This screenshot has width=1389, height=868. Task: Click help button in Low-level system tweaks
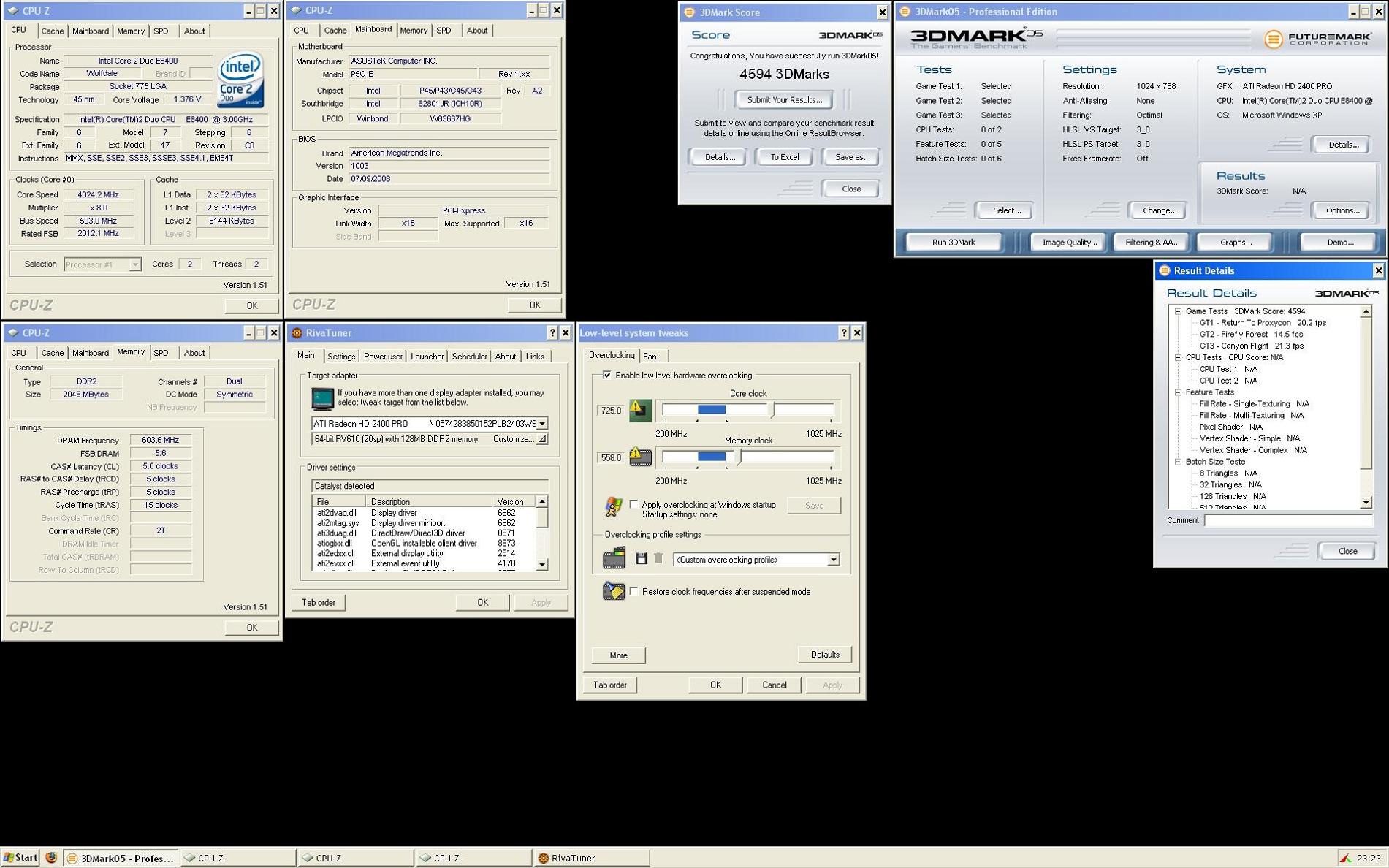click(844, 333)
